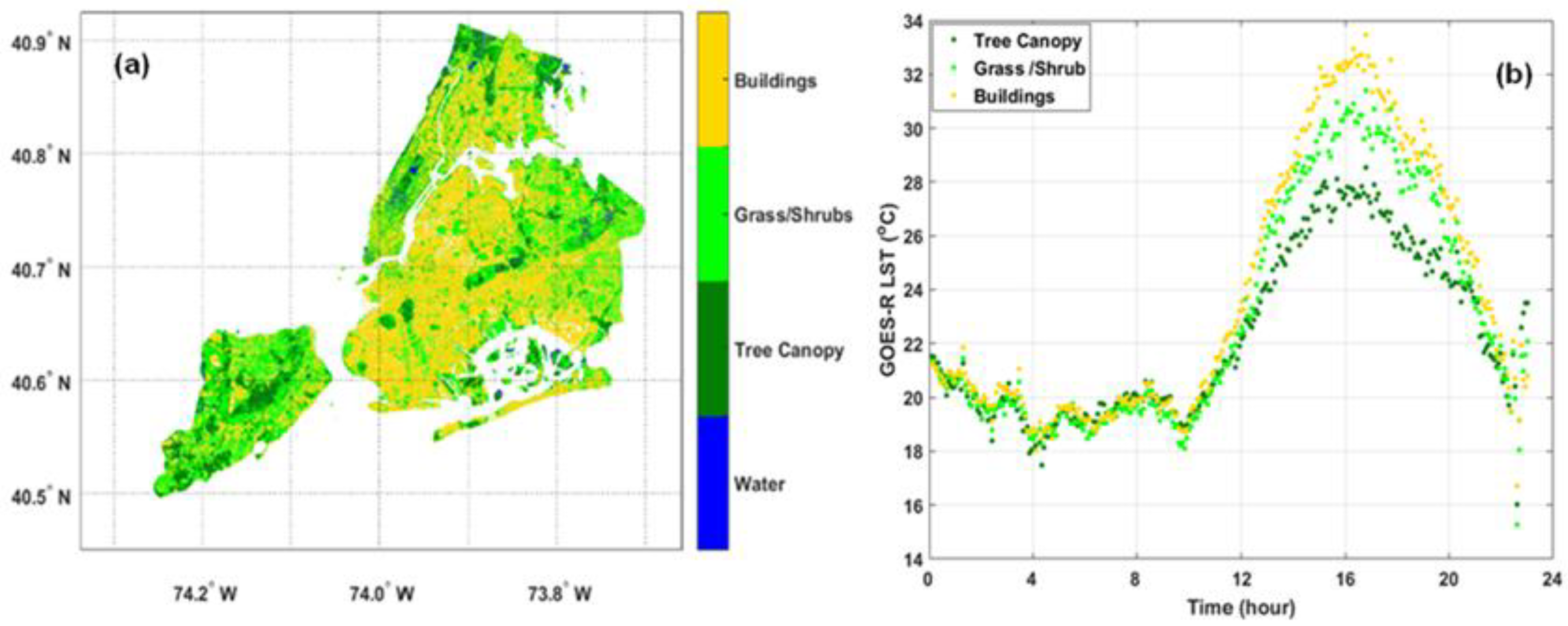Select the Buildings legend entry in plot

point(1014,96)
